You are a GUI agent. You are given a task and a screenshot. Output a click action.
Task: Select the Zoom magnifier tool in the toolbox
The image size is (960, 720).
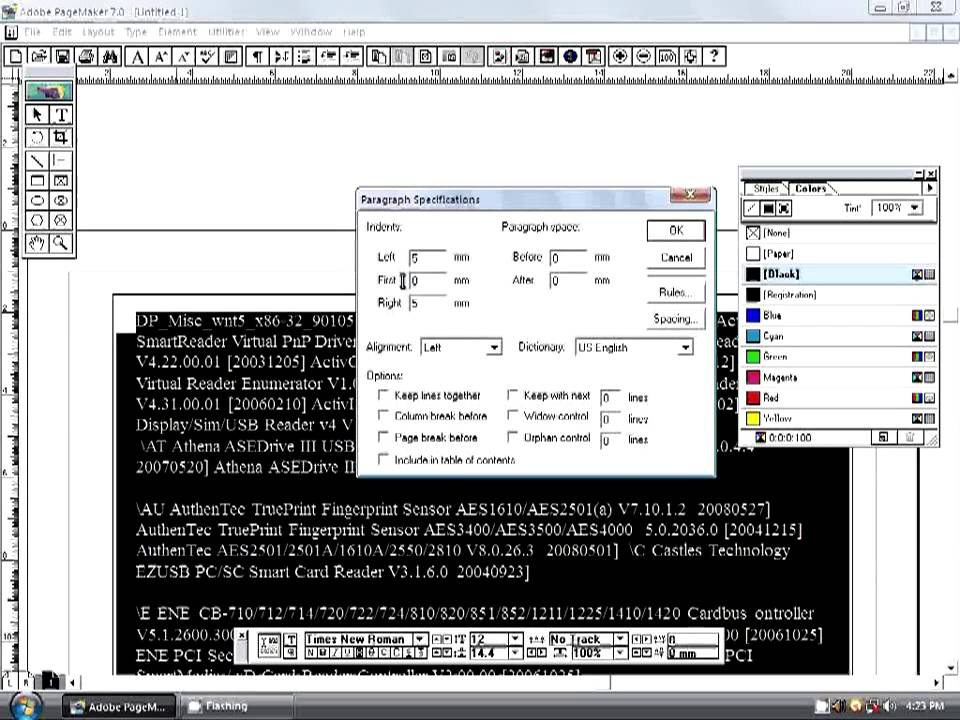point(61,243)
